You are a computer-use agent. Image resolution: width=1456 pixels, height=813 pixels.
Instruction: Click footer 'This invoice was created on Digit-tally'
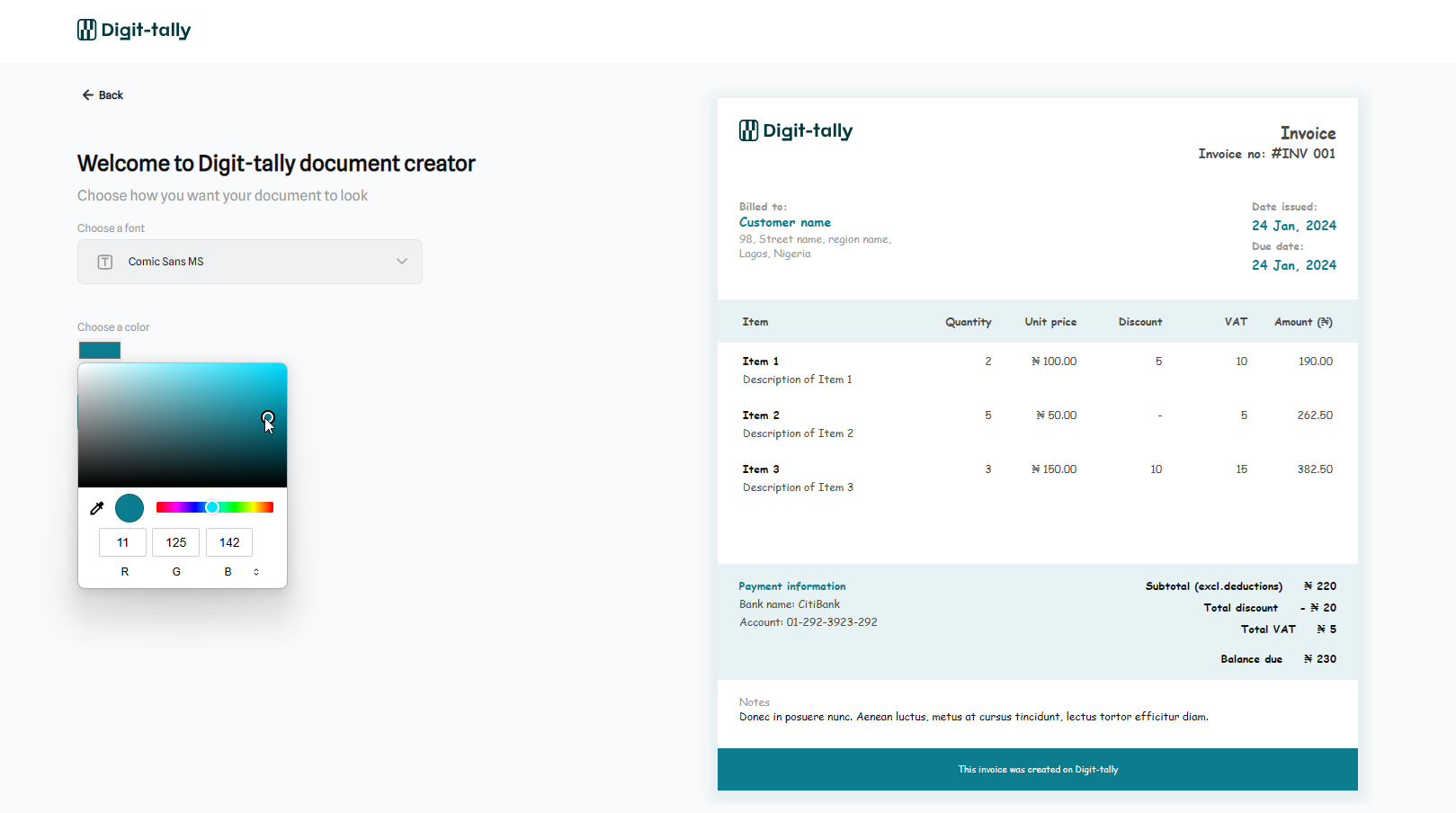click(1038, 770)
